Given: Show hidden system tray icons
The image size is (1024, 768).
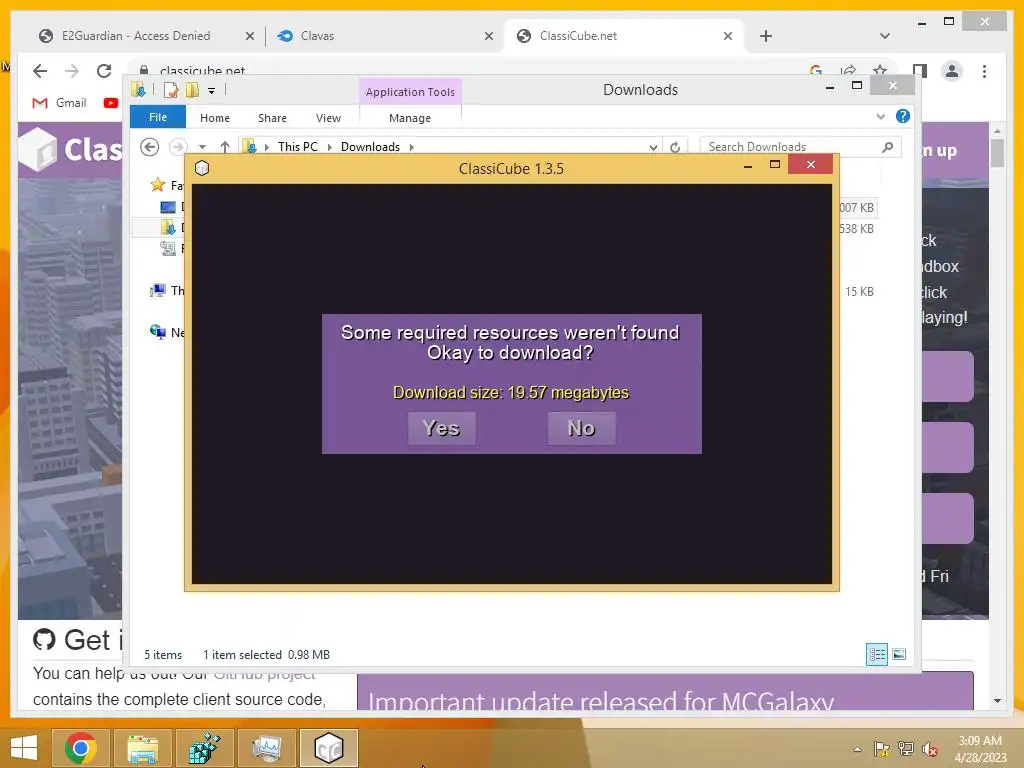Looking at the screenshot, I should point(857,749).
